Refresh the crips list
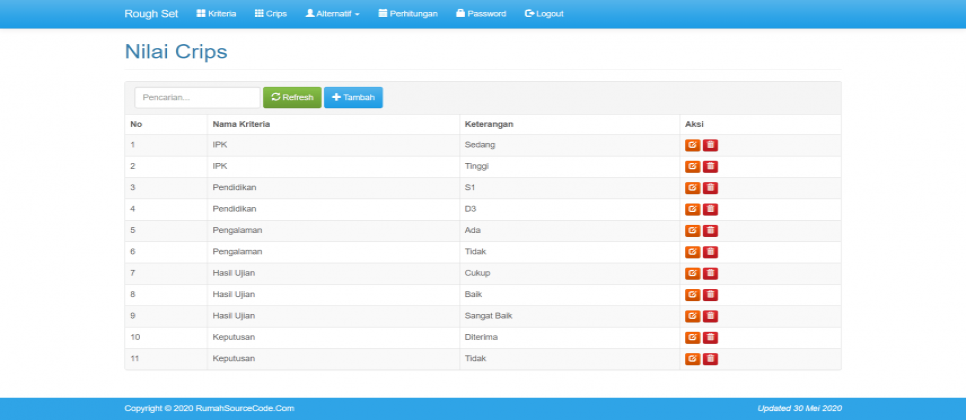Viewport: 966px width, 420px height. (292, 97)
